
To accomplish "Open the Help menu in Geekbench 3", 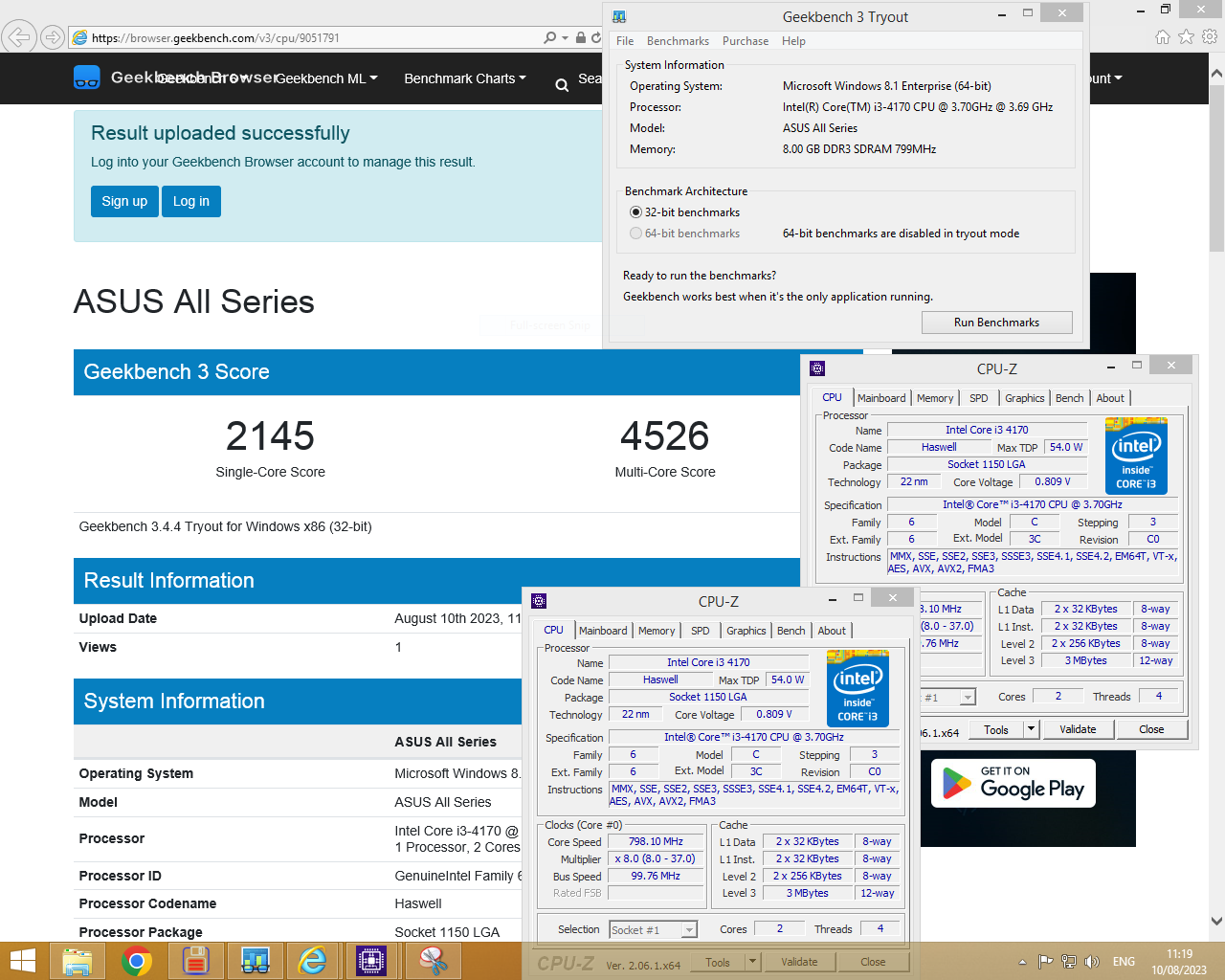I will click(x=793, y=41).
